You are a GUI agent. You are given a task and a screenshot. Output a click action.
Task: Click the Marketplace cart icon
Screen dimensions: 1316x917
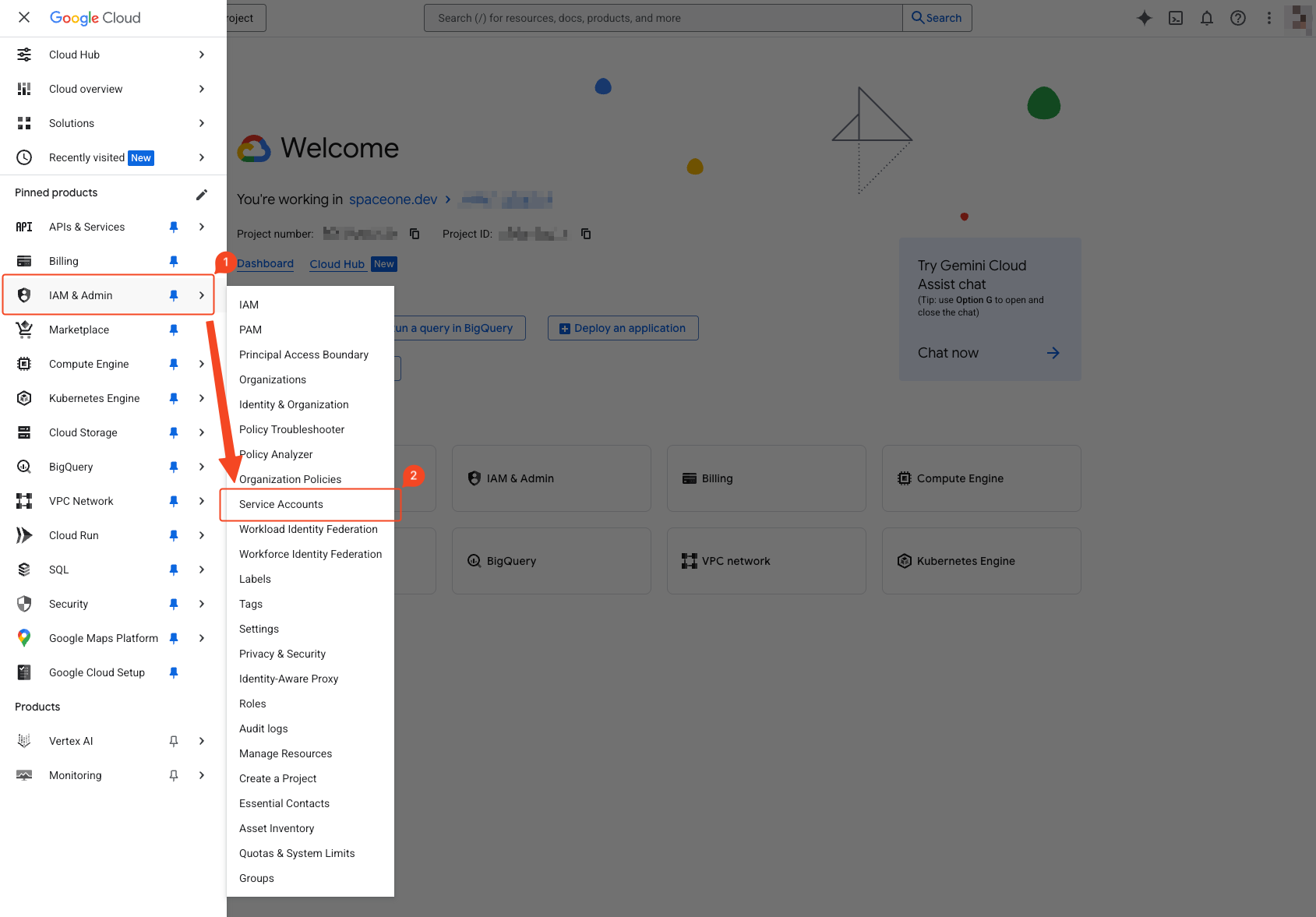click(x=24, y=330)
